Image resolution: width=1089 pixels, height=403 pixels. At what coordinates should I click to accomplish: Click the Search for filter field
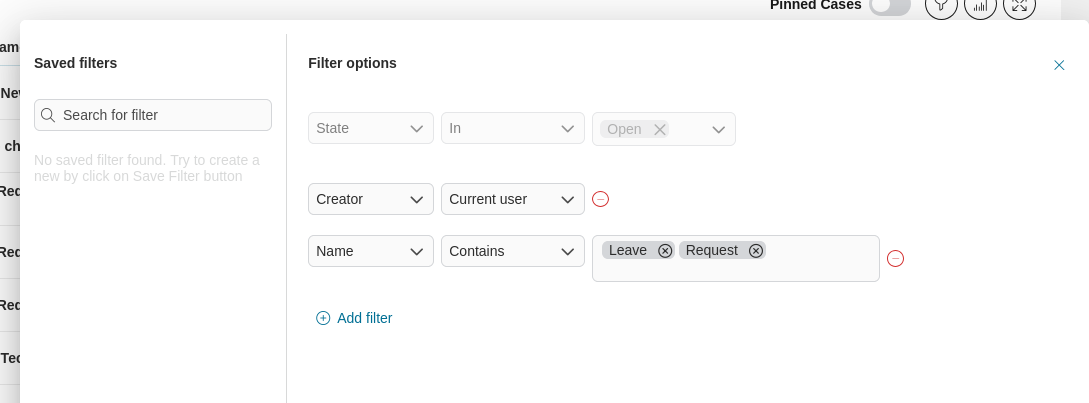coord(153,115)
